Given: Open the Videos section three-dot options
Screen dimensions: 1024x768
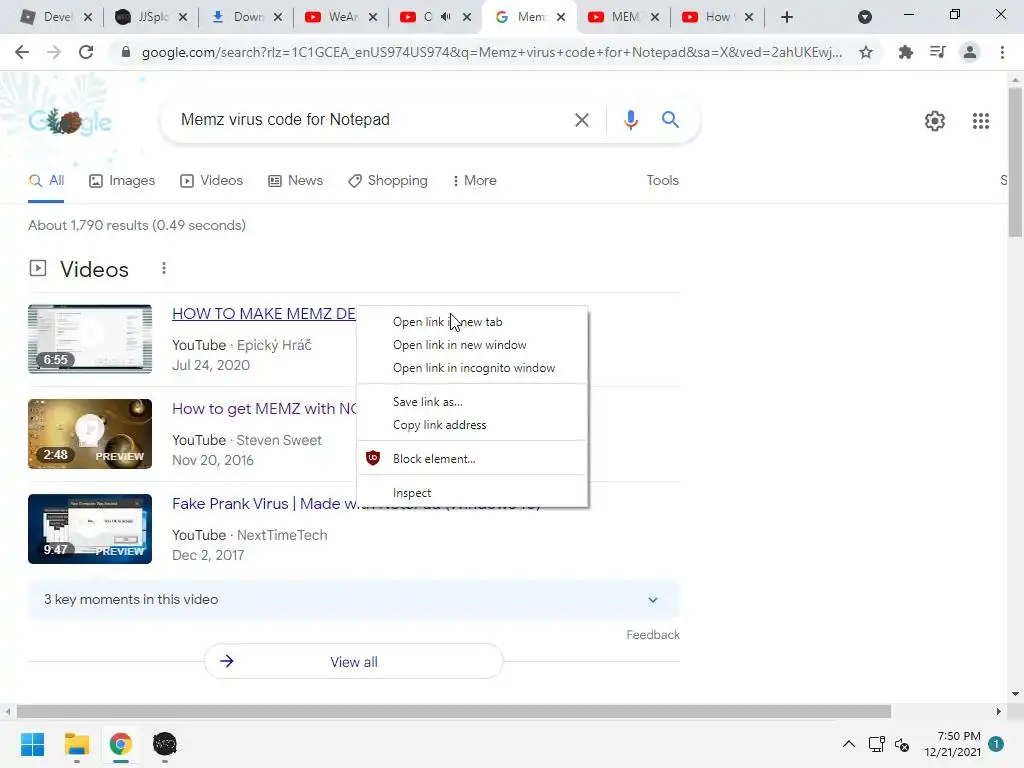Looking at the screenshot, I should (x=164, y=268).
